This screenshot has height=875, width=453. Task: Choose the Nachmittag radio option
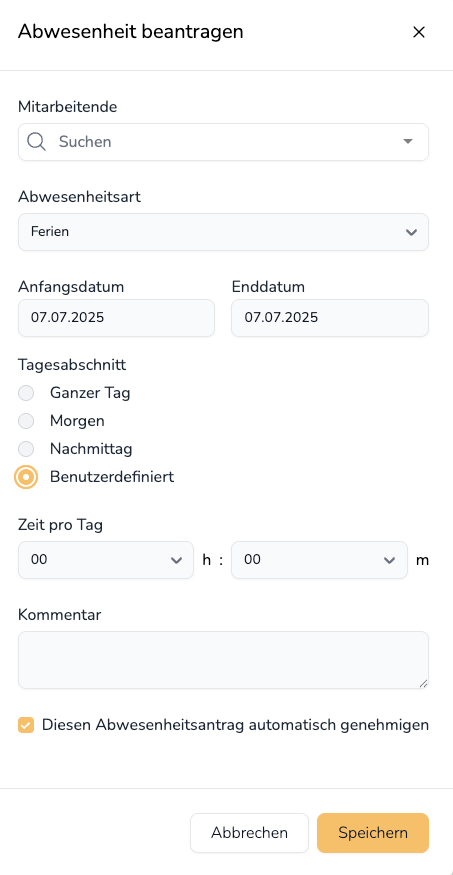coord(26,449)
